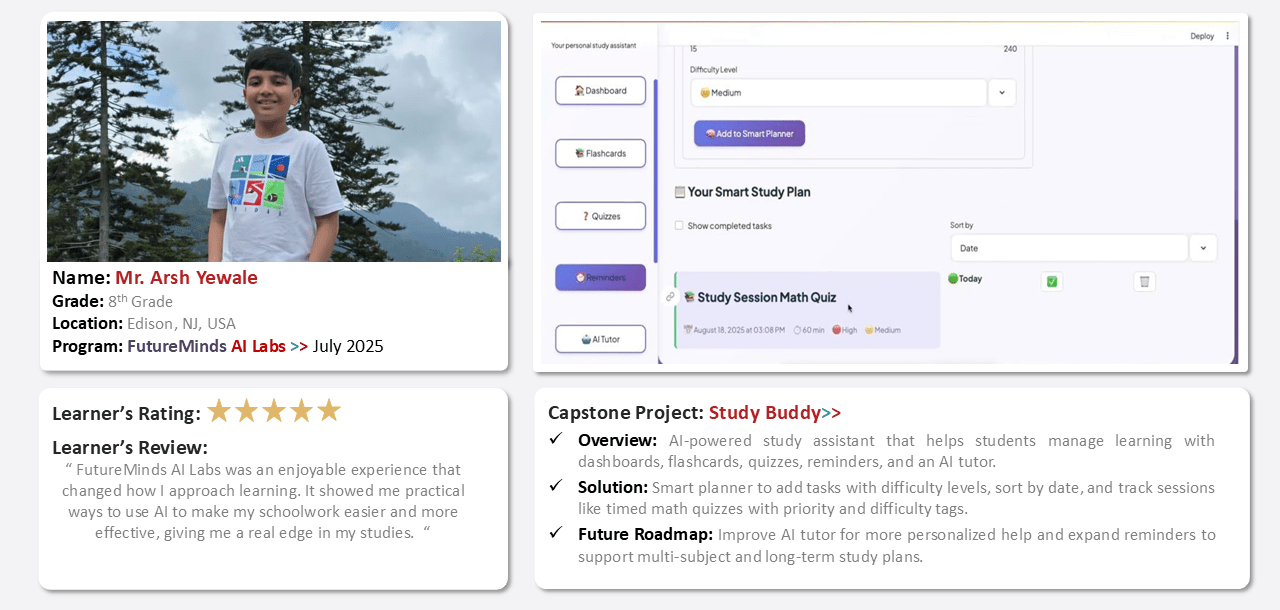1280x610 pixels.
Task: Enable the Show completed tasks checkbox
Action: pos(679,226)
